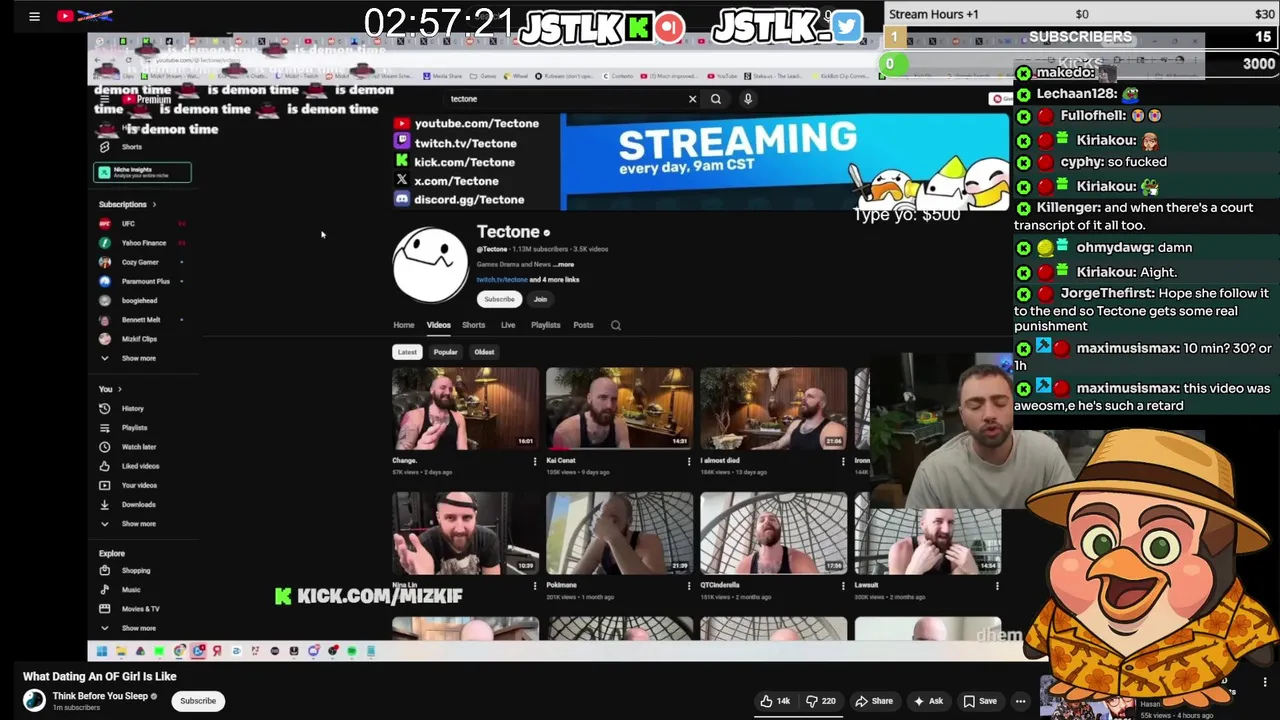Click the channel search magnifier icon
This screenshot has width=1280, height=720.
pos(616,325)
